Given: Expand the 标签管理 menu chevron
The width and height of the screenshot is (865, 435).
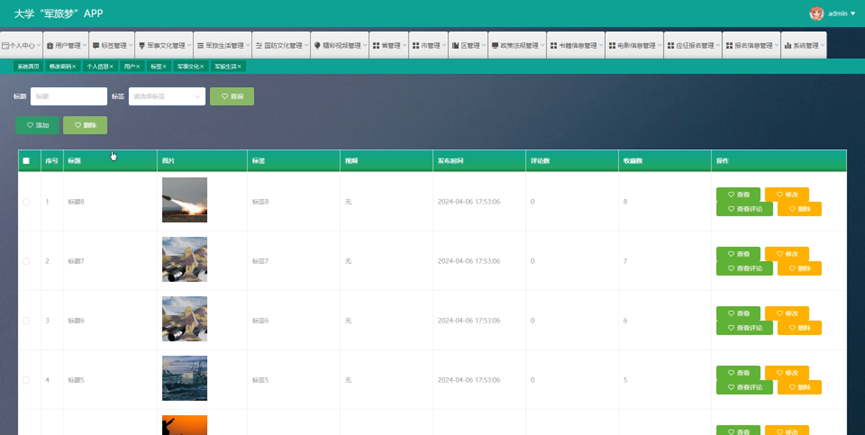Looking at the screenshot, I should (131, 46).
